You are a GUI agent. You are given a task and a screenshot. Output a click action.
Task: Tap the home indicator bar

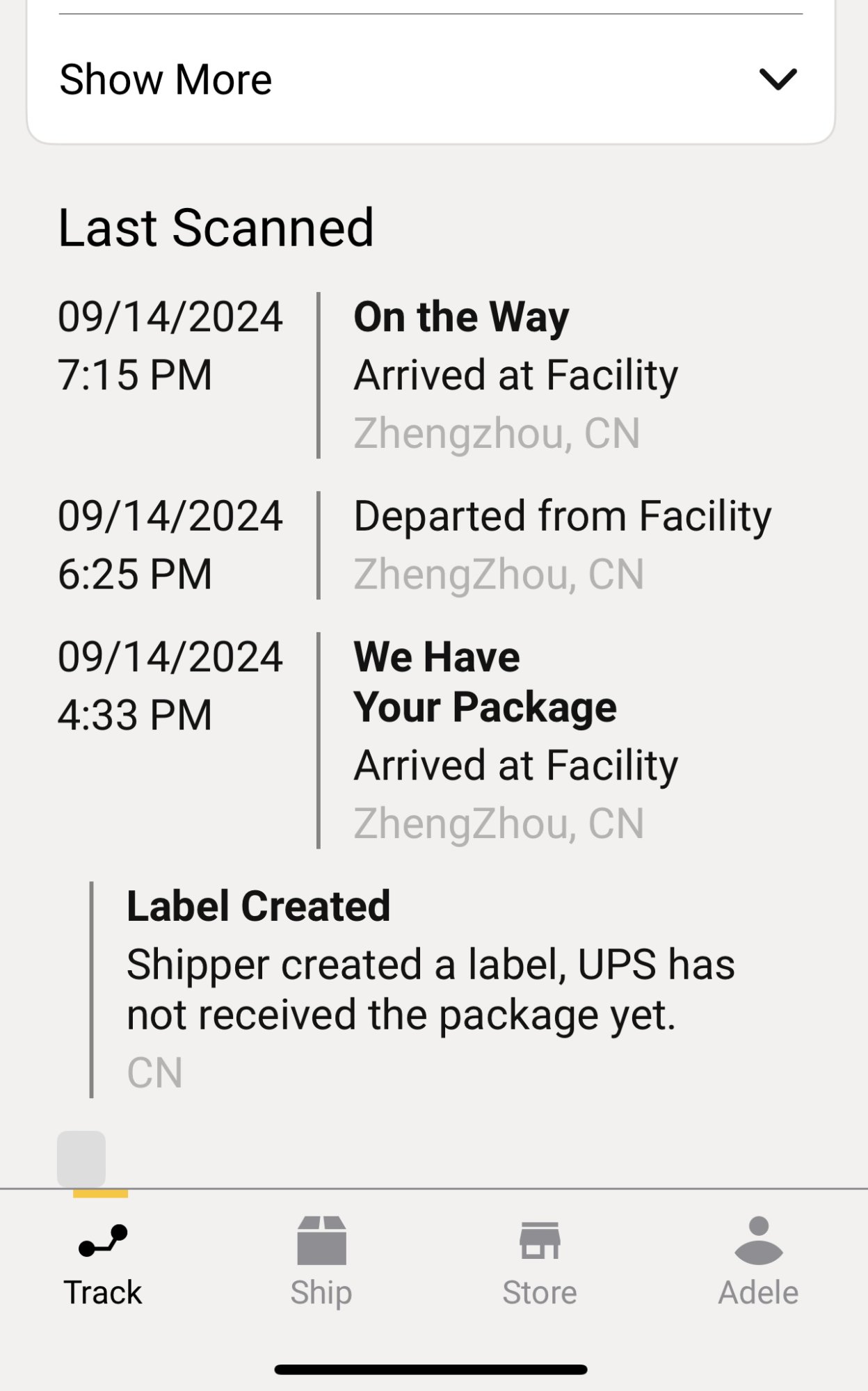tap(431, 1369)
